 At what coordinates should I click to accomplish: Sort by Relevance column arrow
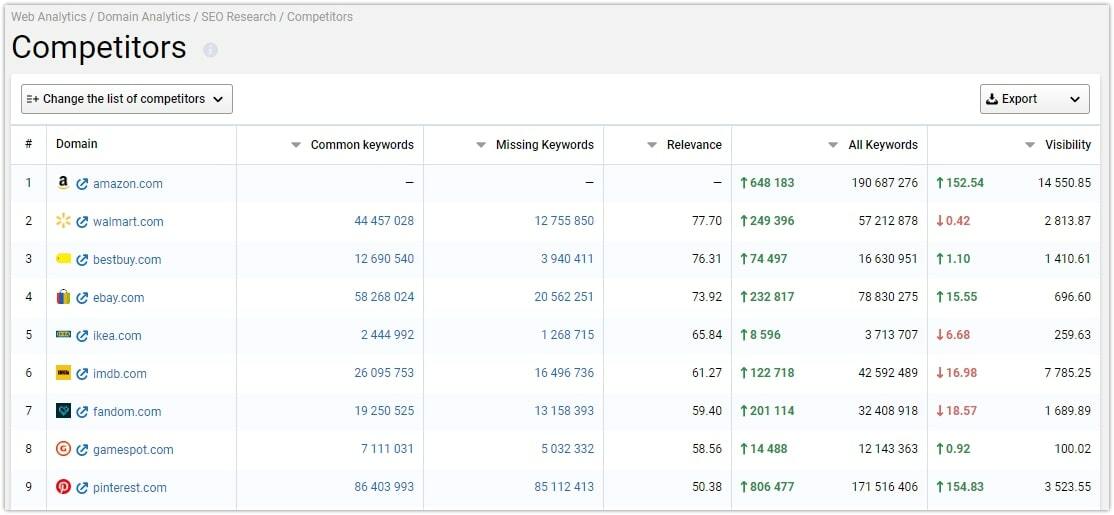pos(651,145)
